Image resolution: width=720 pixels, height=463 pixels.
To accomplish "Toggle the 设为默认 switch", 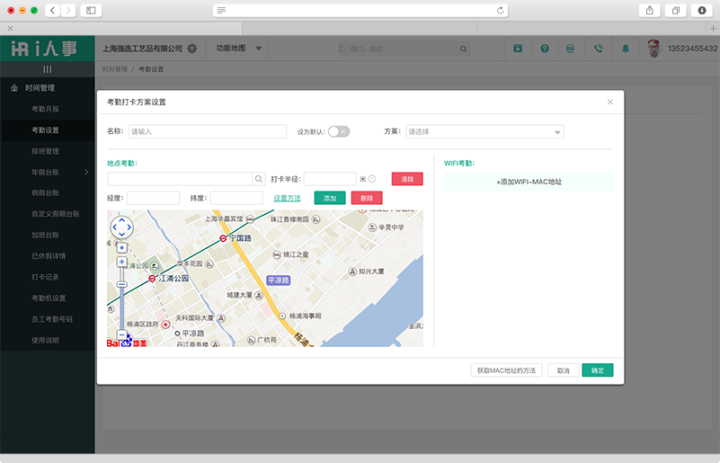I will [x=339, y=132].
